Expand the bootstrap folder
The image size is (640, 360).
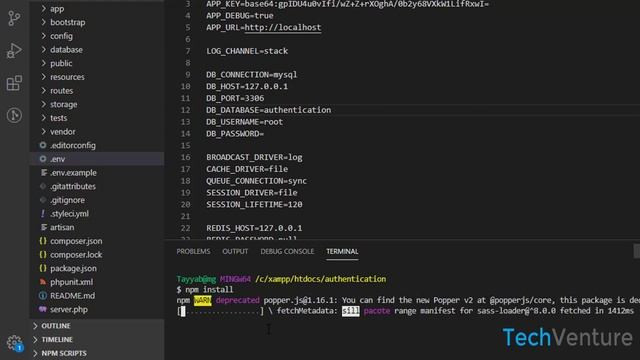tap(44, 22)
